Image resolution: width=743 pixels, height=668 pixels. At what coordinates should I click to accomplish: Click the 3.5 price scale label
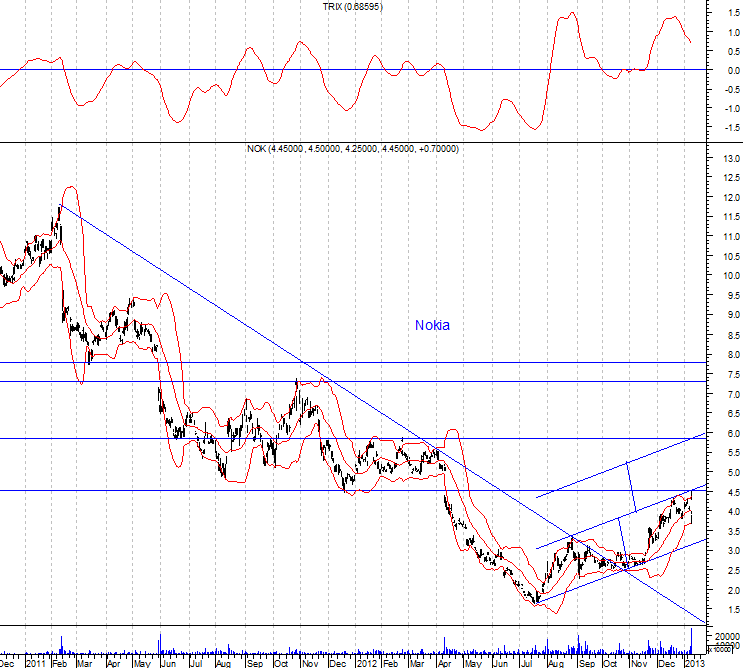[734, 532]
